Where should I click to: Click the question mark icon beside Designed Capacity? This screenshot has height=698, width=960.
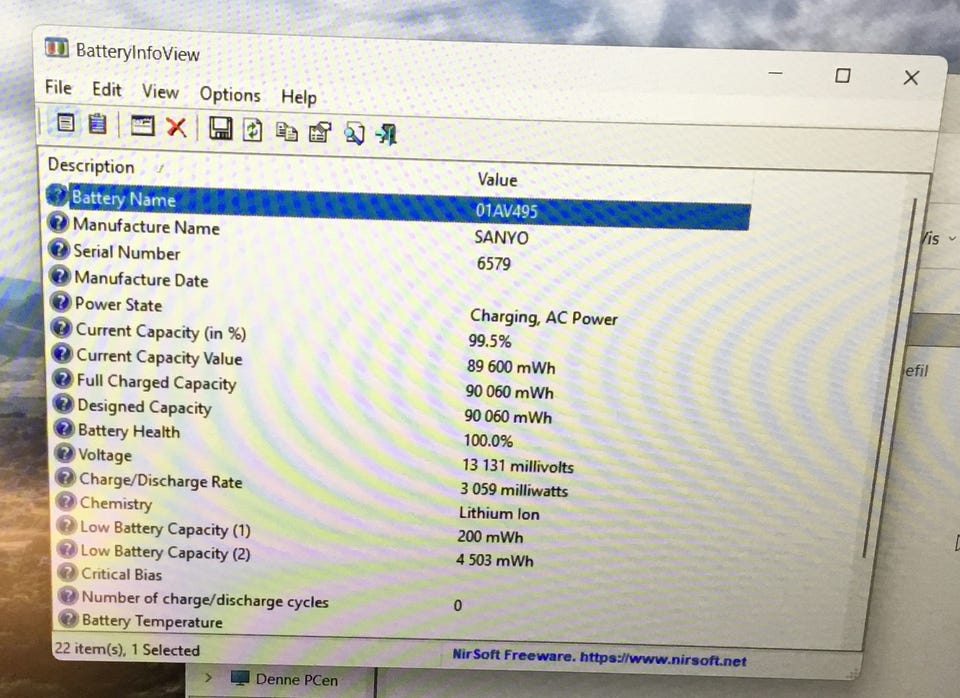tap(63, 404)
